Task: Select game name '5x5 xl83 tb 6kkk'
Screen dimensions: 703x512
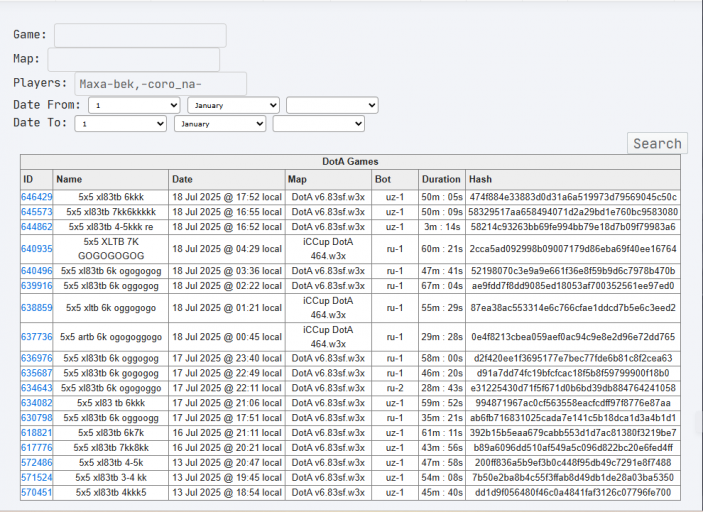Action: (x=111, y=403)
